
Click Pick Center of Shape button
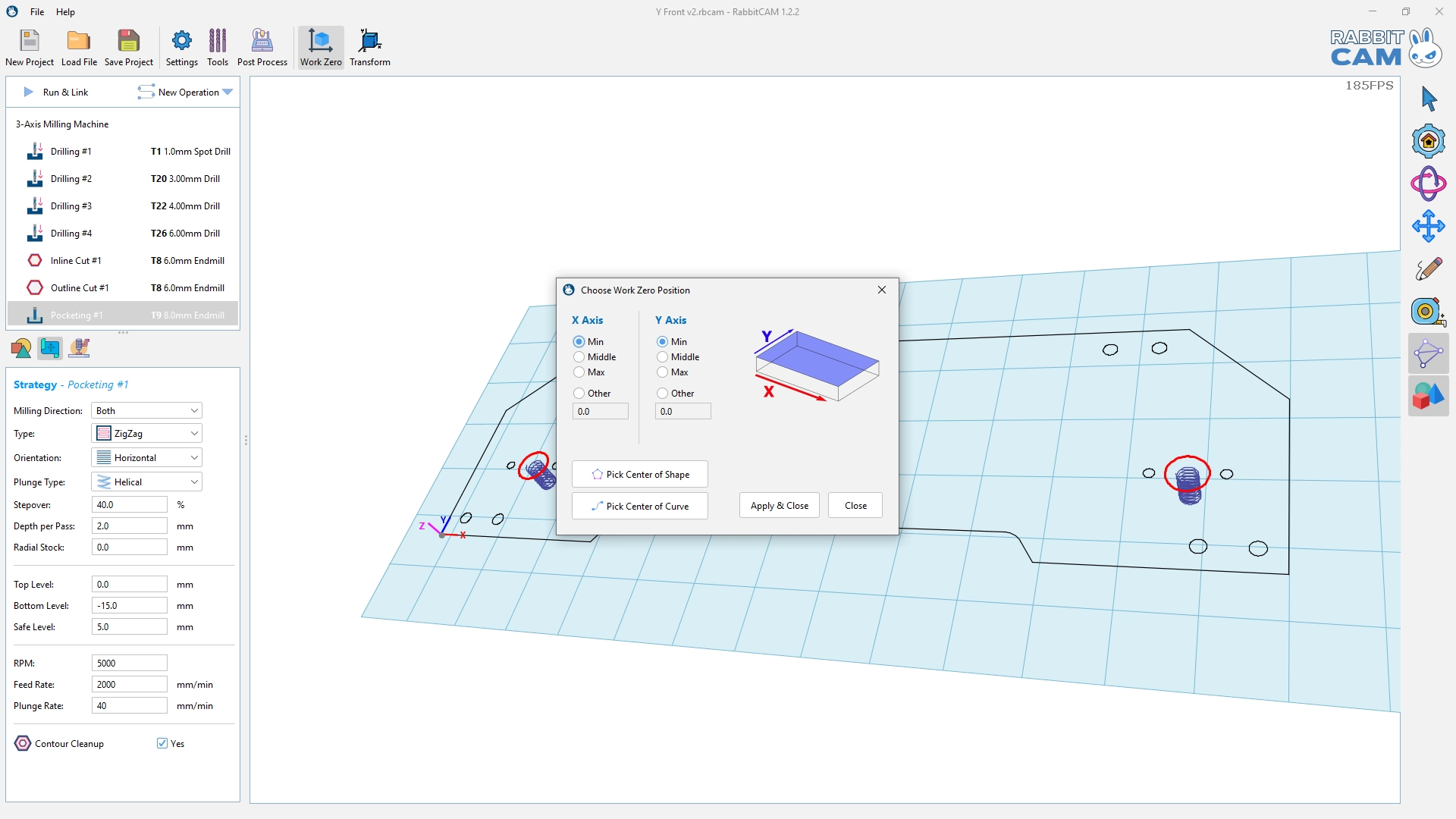[639, 474]
